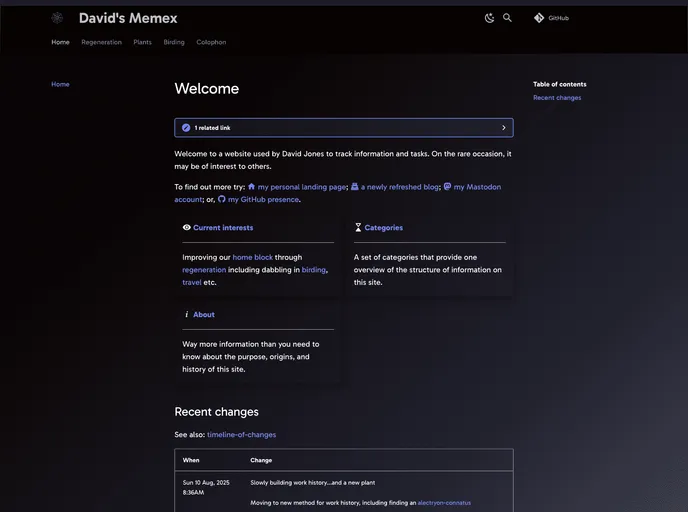Screen dimensions: 688x512
Task: Click the GitHub octocat icon in text
Action: click(x=222, y=199)
